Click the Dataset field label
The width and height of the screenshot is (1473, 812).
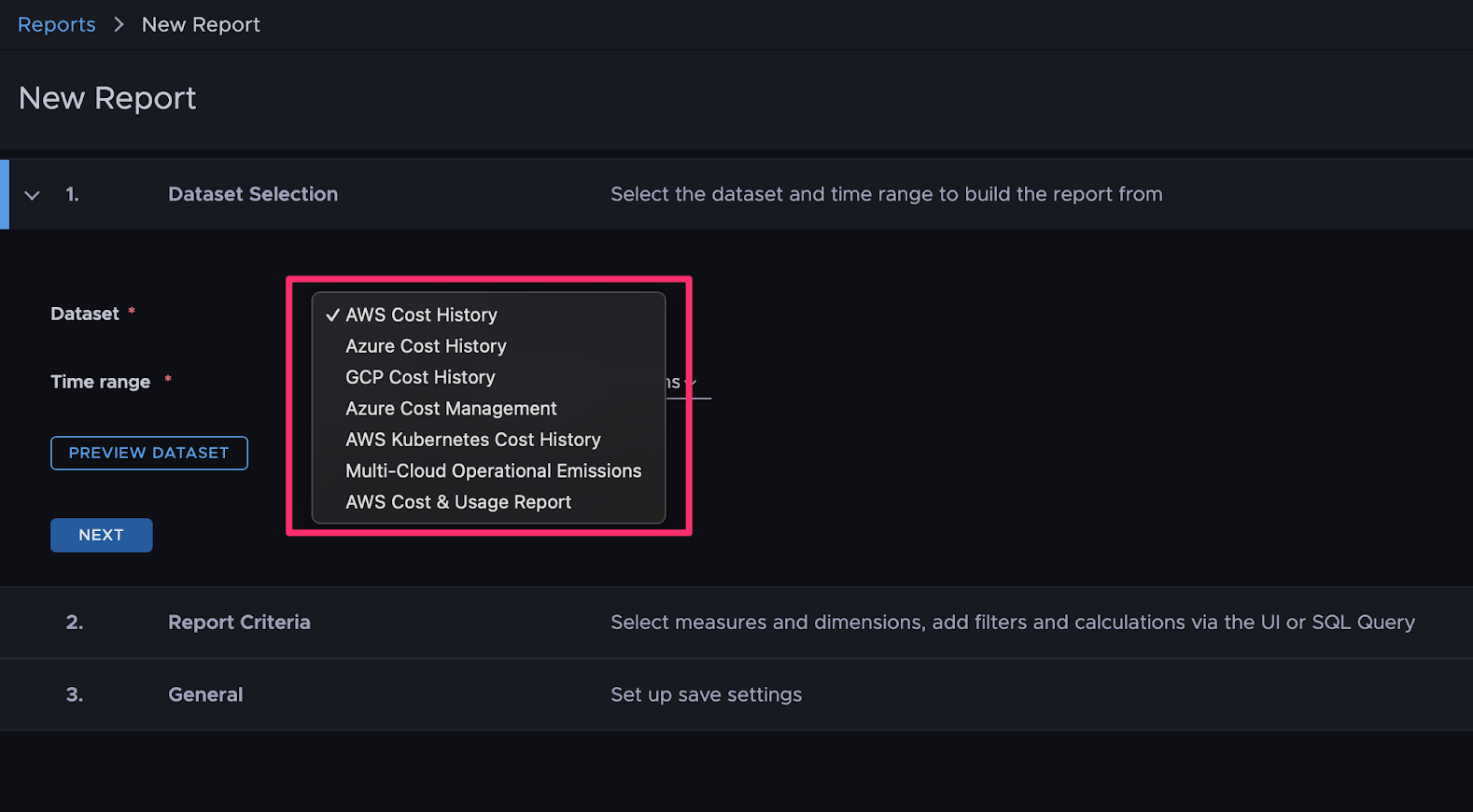point(85,314)
